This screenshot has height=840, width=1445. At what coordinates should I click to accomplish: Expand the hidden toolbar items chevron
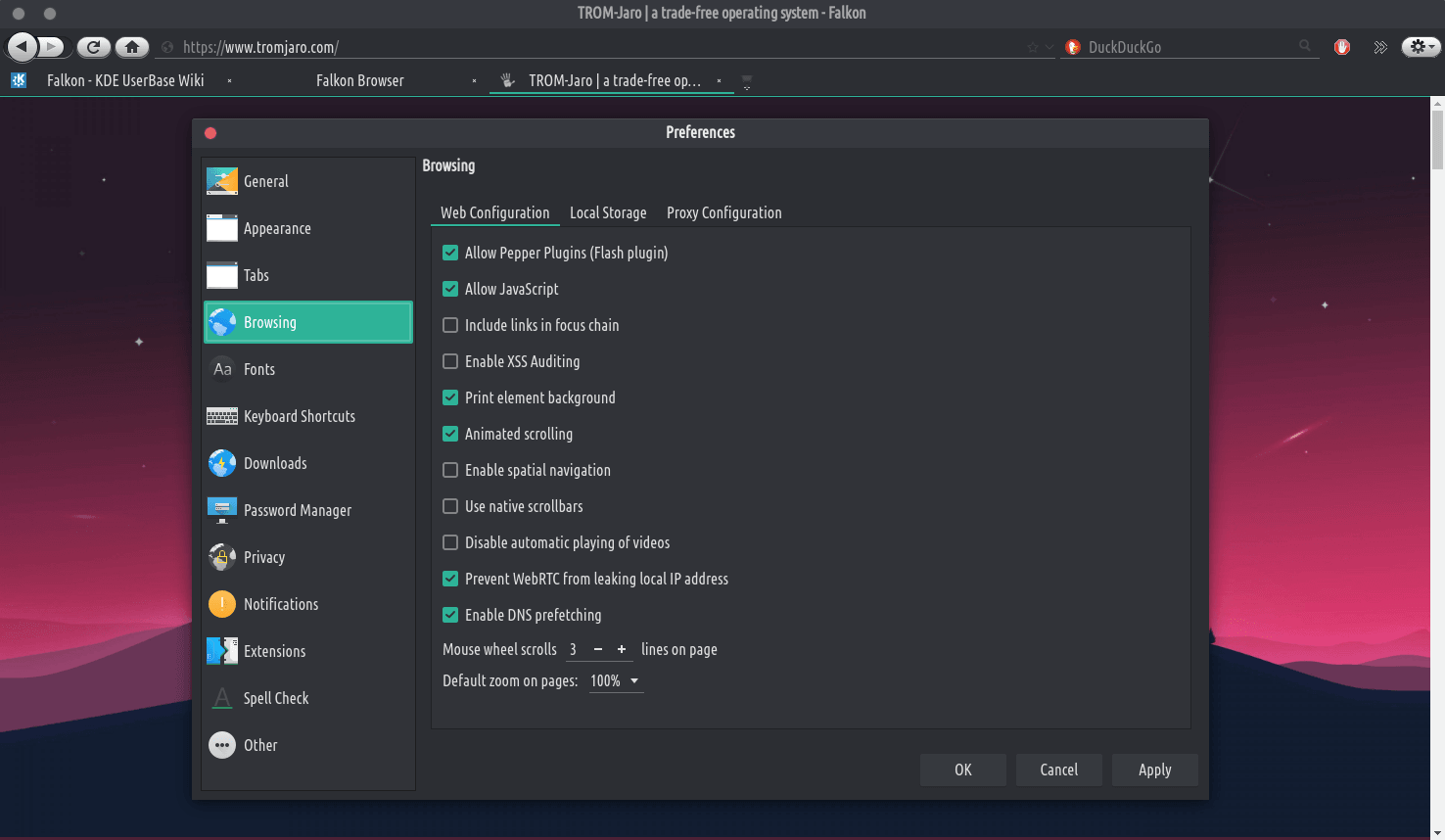[x=1380, y=47]
